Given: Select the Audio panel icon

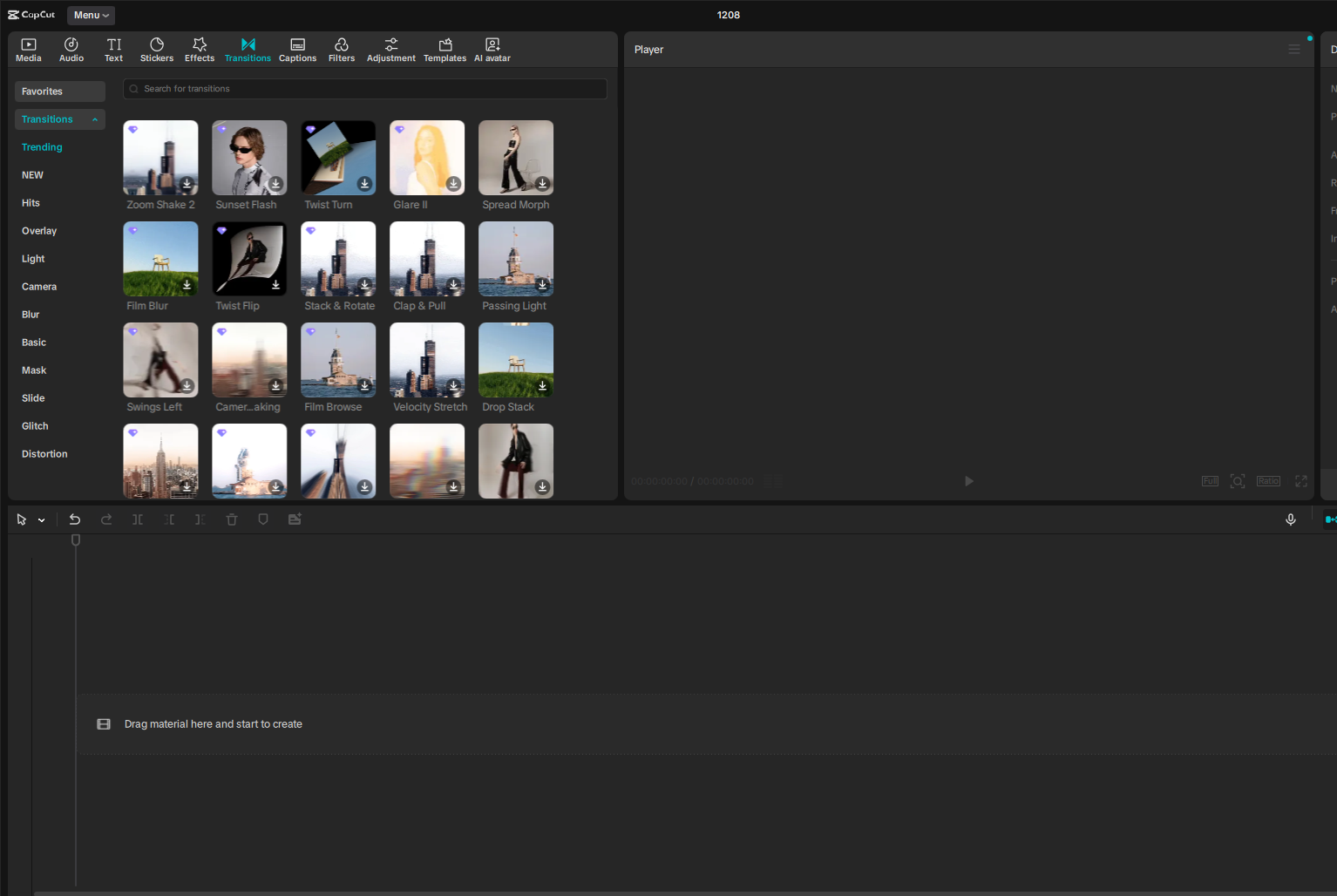Looking at the screenshot, I should pos(71,49).
